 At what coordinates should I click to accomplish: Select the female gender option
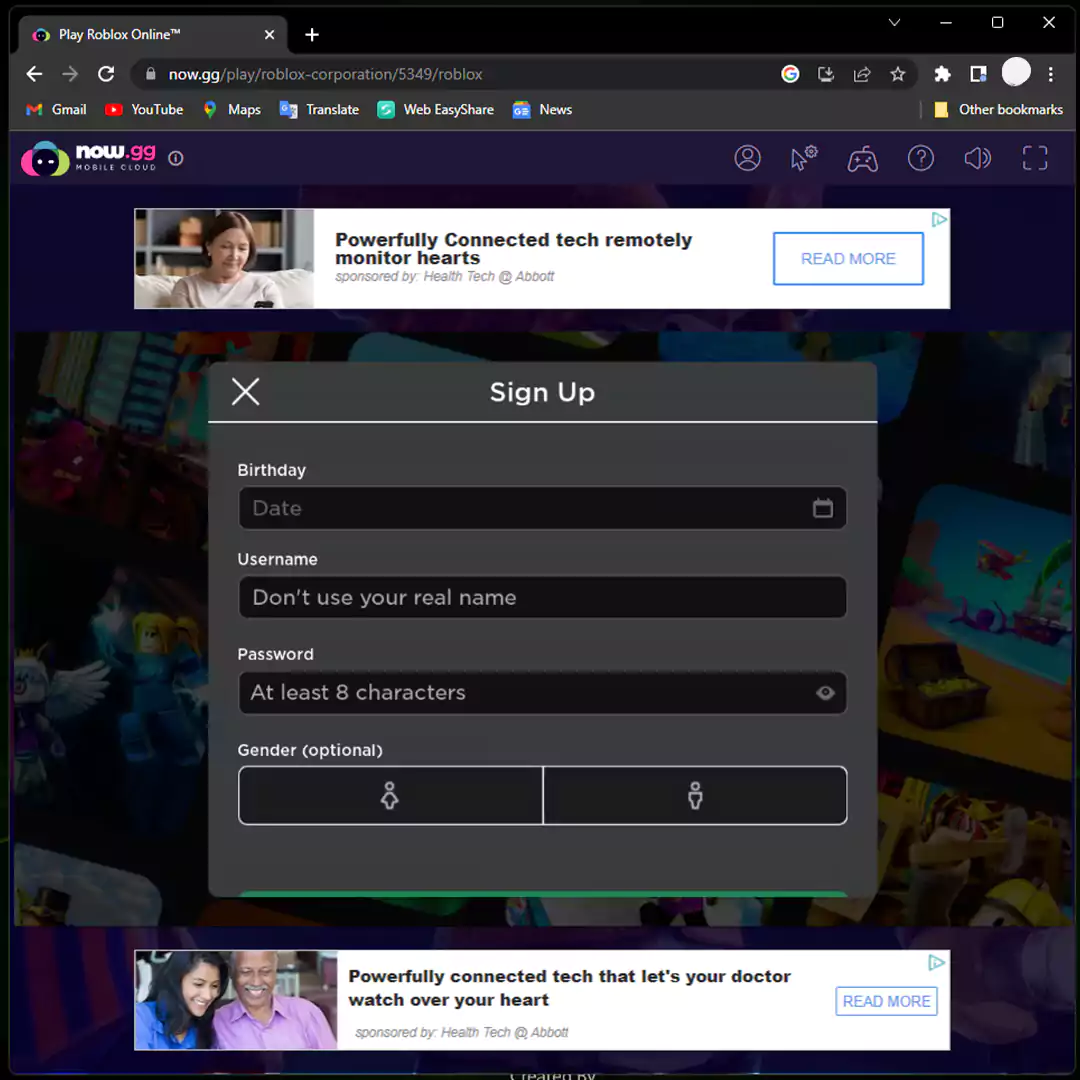[390, 796]
